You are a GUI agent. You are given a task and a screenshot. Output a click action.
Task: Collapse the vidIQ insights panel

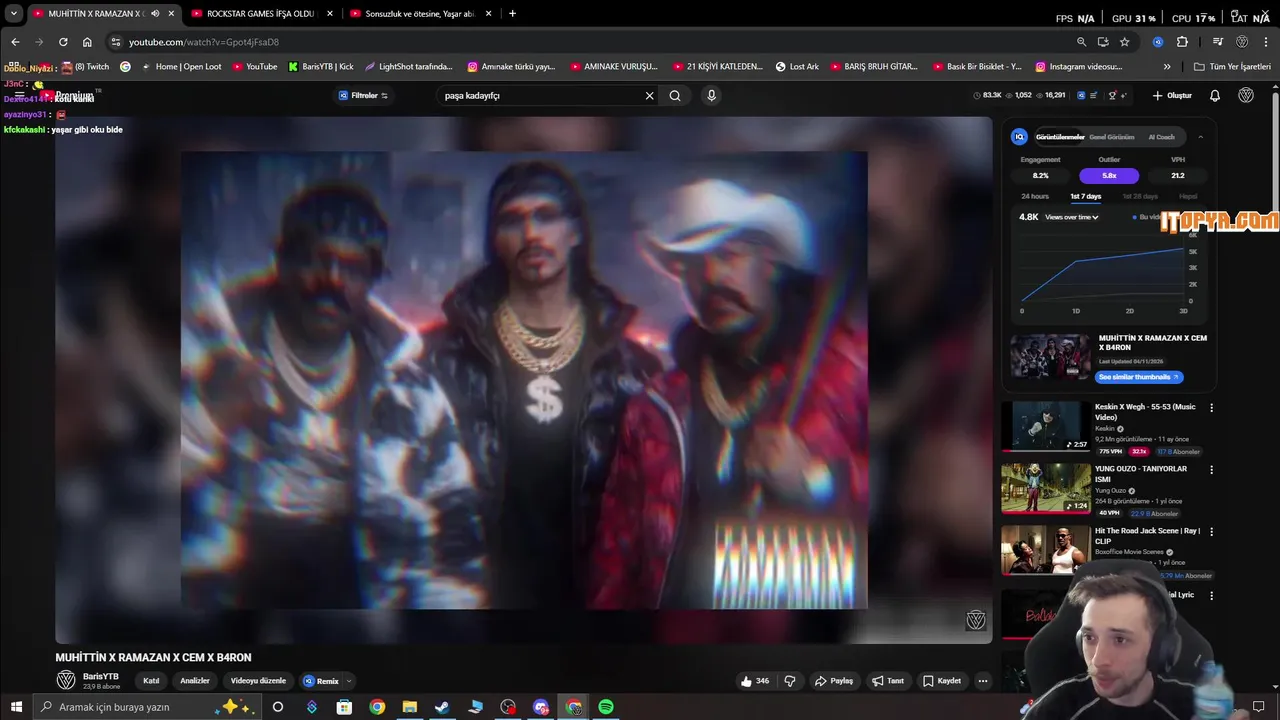tap(1200, 137)
